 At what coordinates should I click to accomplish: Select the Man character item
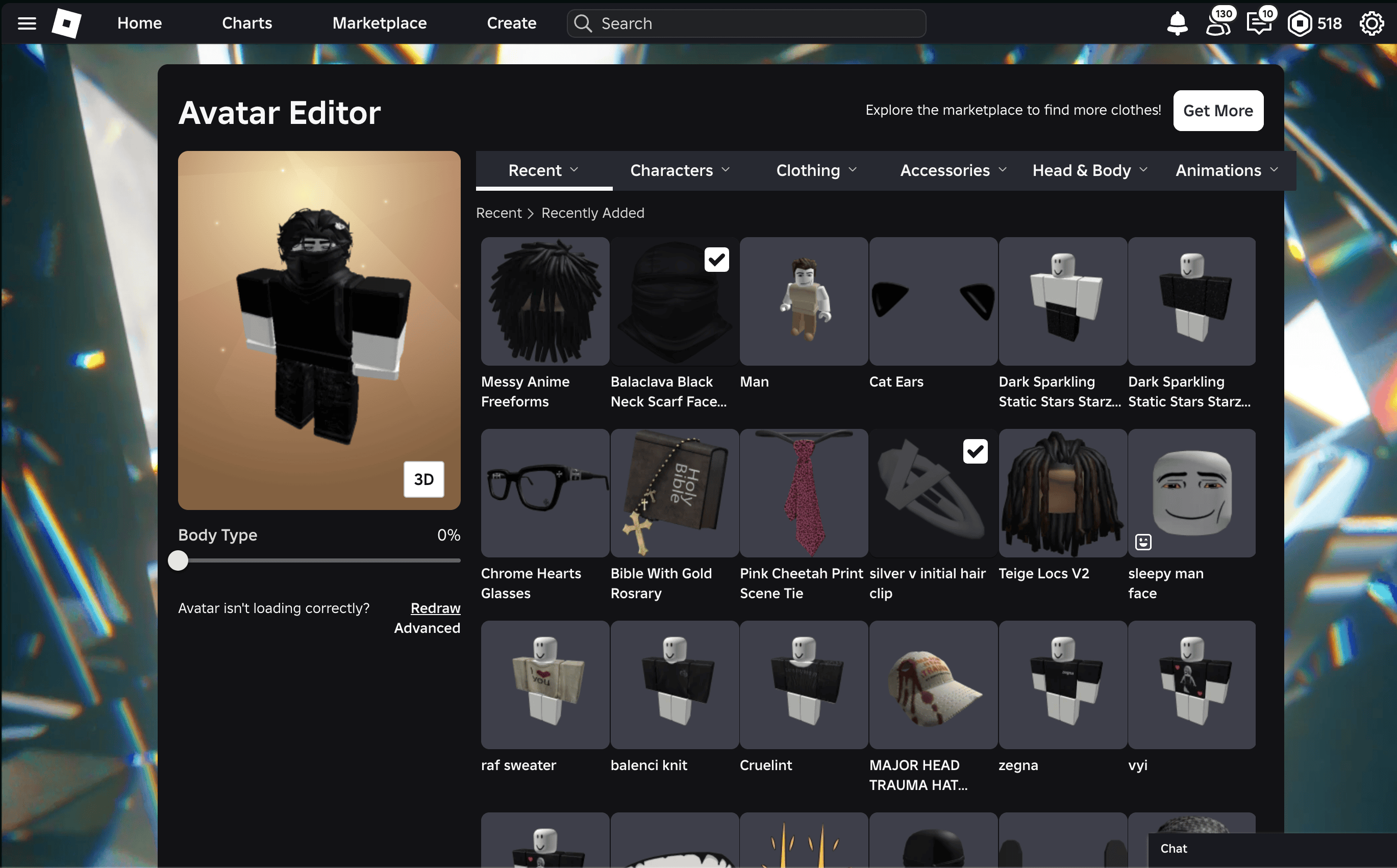(804, 301)
